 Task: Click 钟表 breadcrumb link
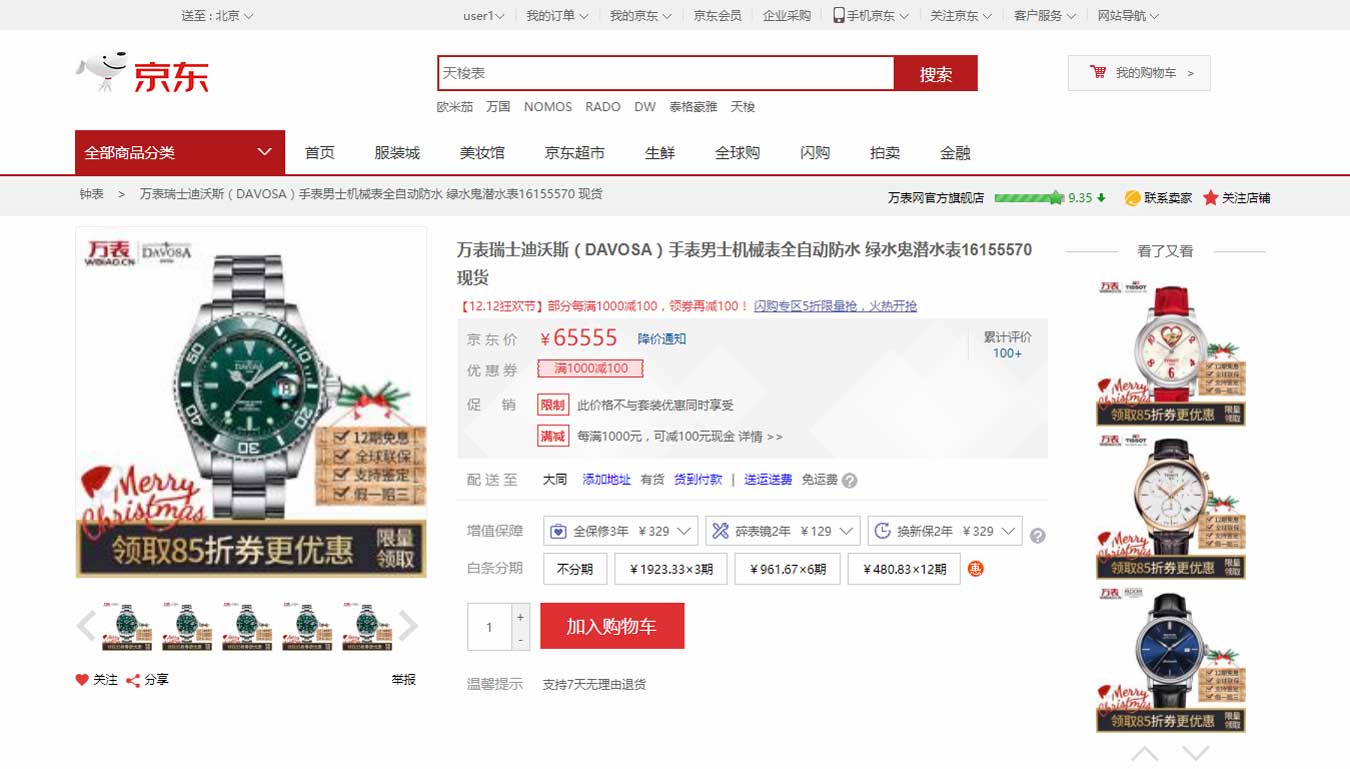[x=91, y=194]
